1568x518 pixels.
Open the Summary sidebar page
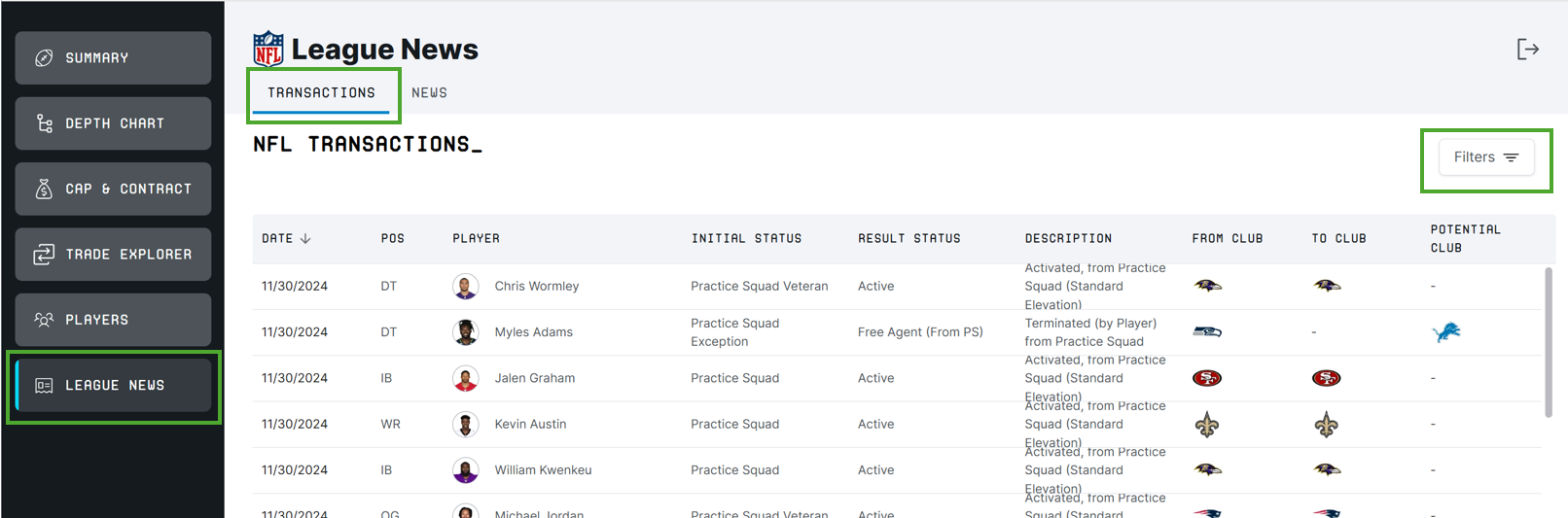tap(113, 58)
